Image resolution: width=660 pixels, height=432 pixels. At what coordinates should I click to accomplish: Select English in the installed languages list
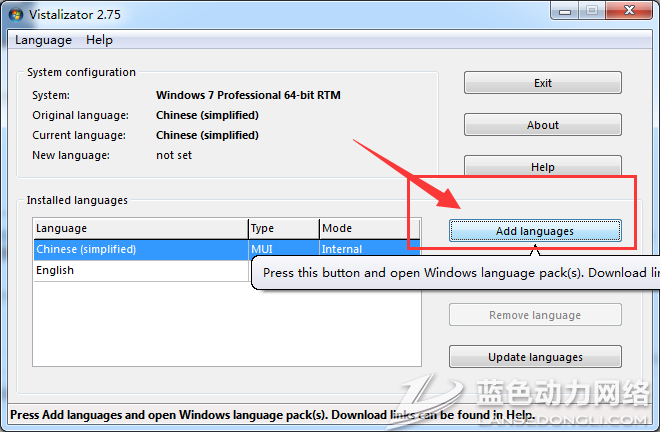point(55,270)
